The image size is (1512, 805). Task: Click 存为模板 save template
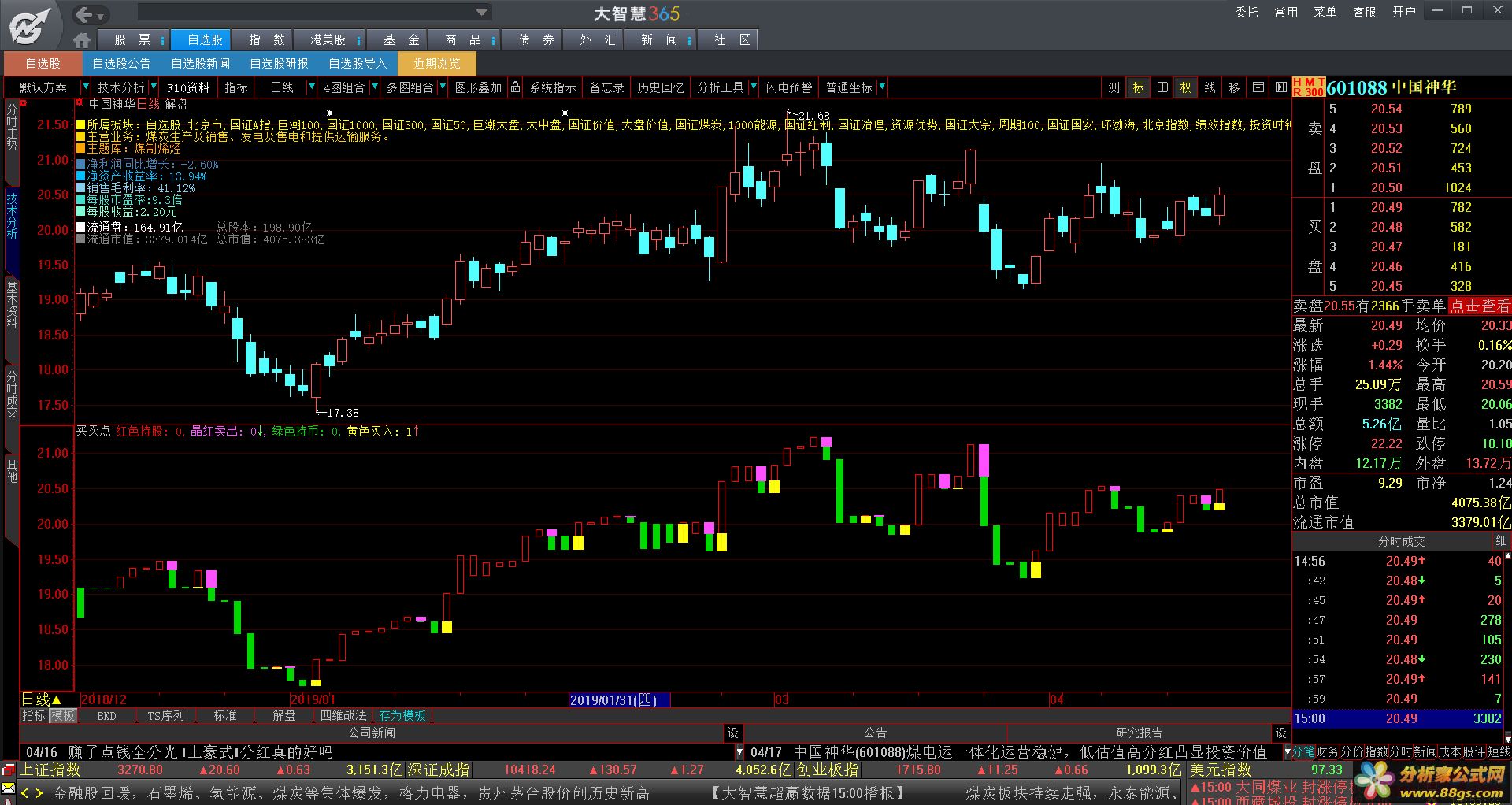pos(402,715)
